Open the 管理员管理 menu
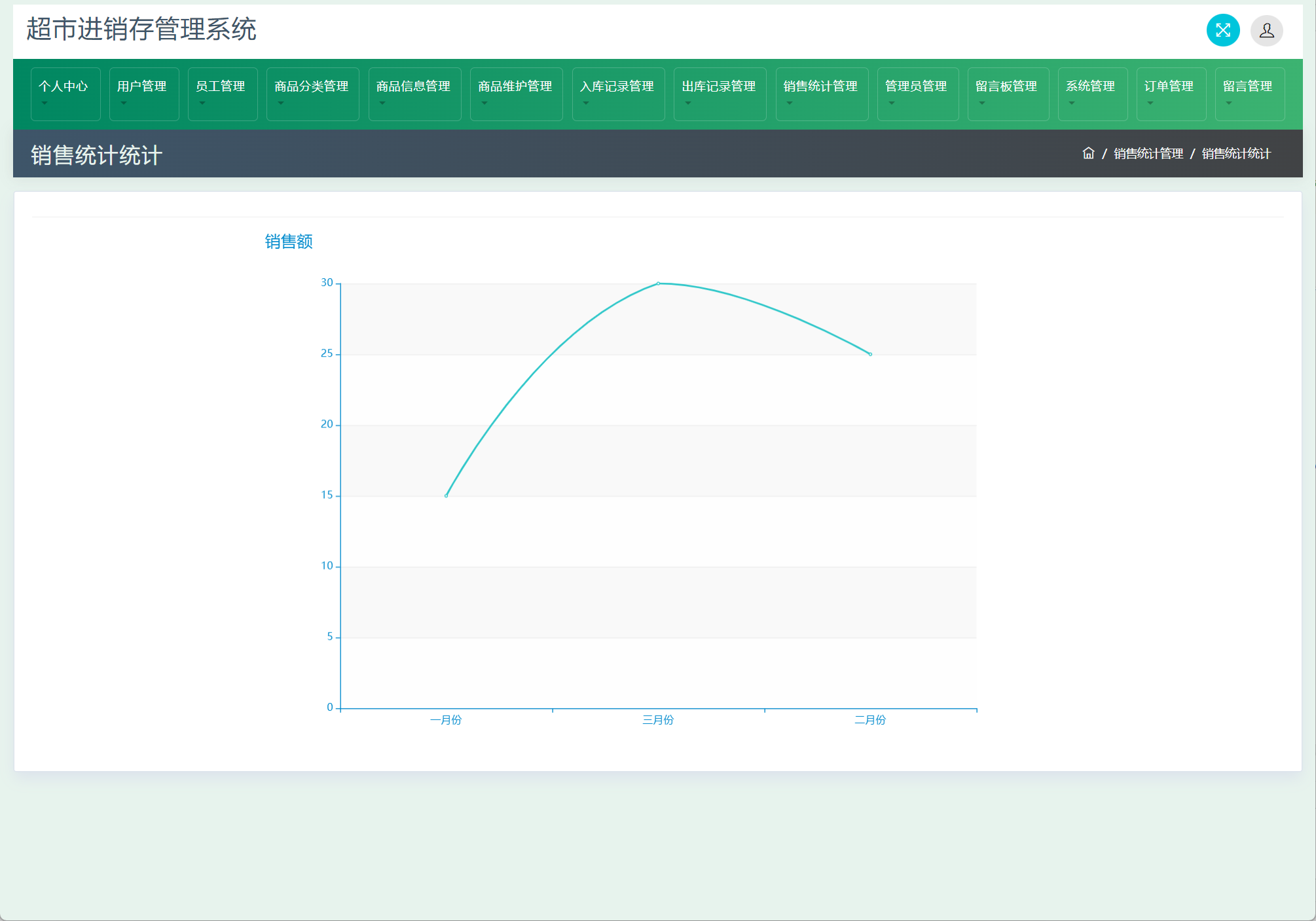 pyautogui.click(x=916, y=86)
